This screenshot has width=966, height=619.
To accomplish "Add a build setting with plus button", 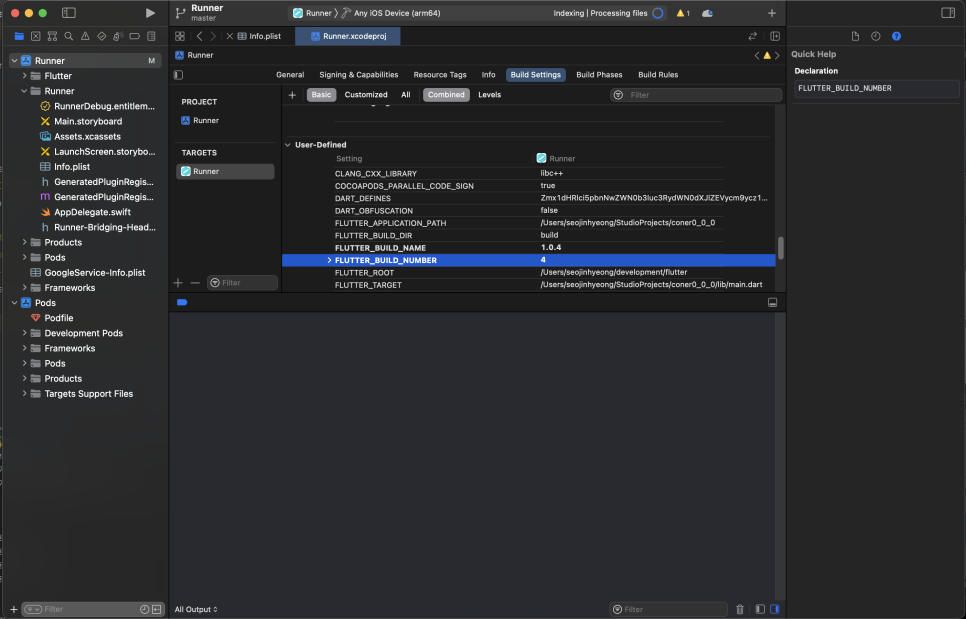I will pyautogui.click(x=292, y=95).
